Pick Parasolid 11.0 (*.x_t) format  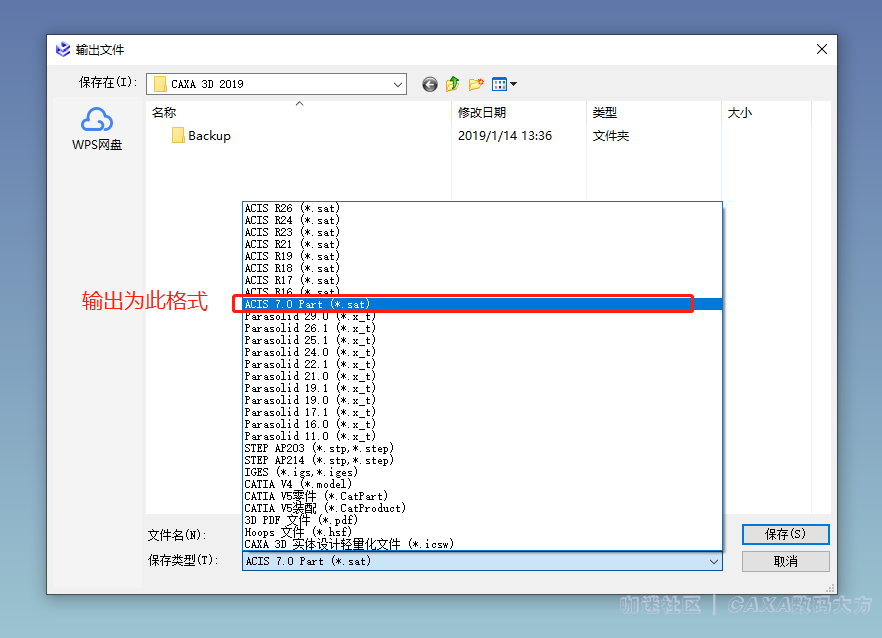tap(482, 436)
